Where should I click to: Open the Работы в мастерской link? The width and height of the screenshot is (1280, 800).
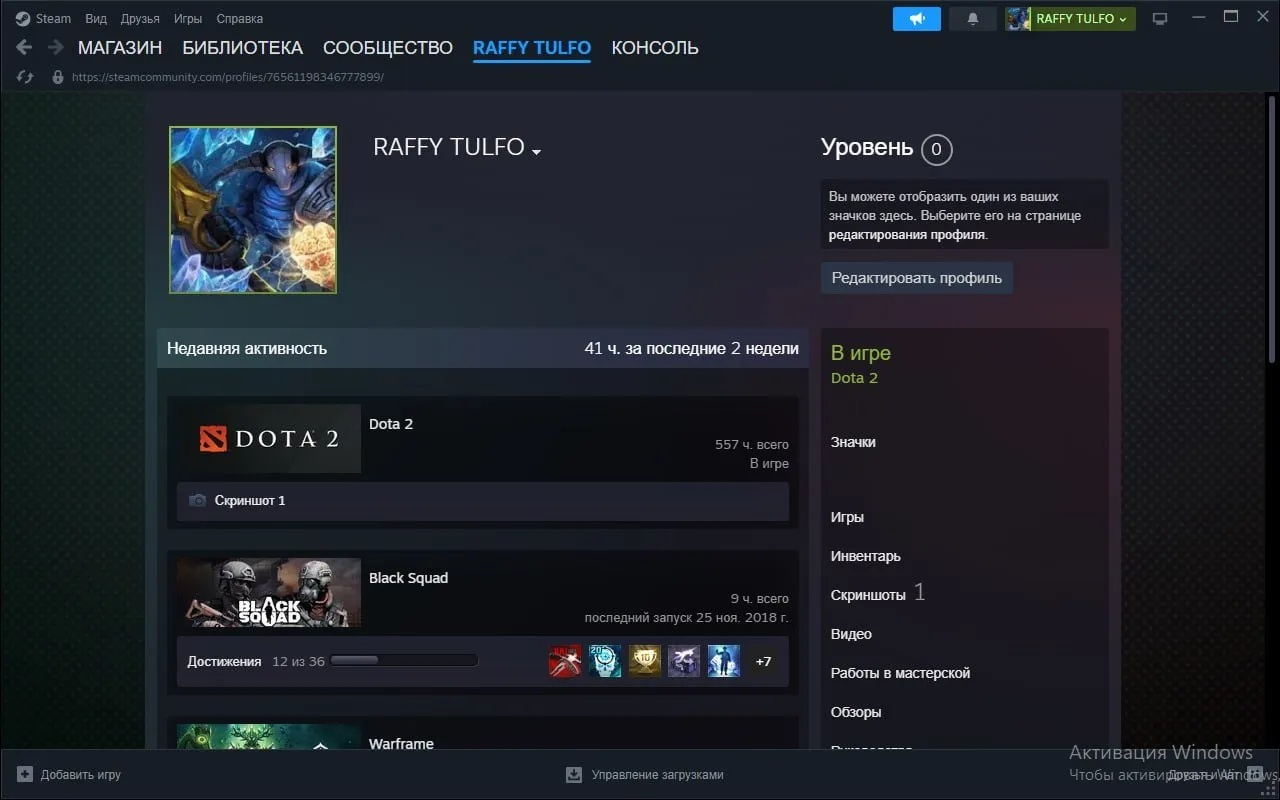coord(901,673)
